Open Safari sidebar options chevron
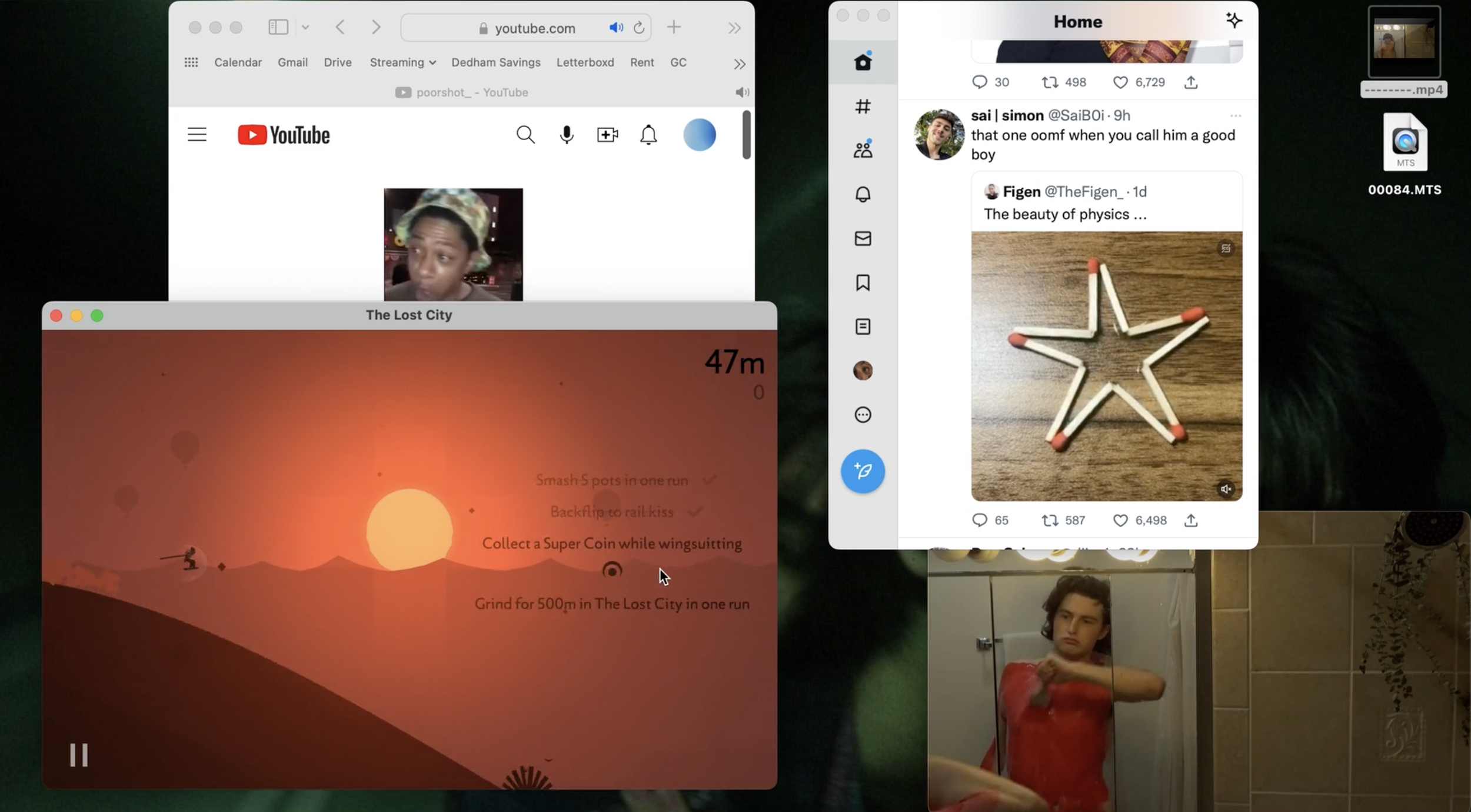Image resolution: width=1471 pixels, height=812 pixels. click(305, 28)
